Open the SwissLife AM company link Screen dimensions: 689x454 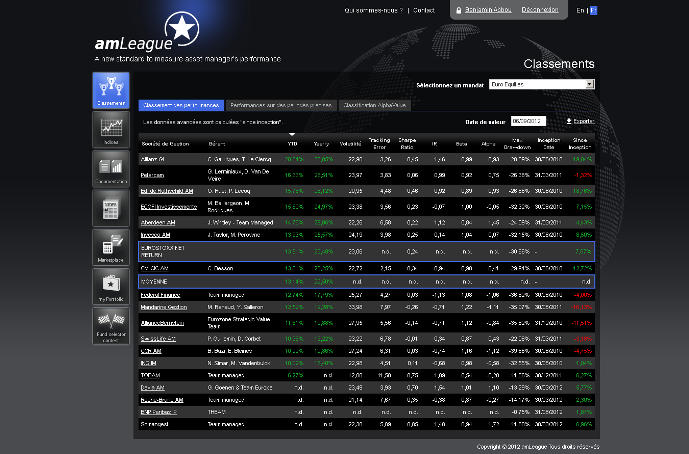(158, 339)
